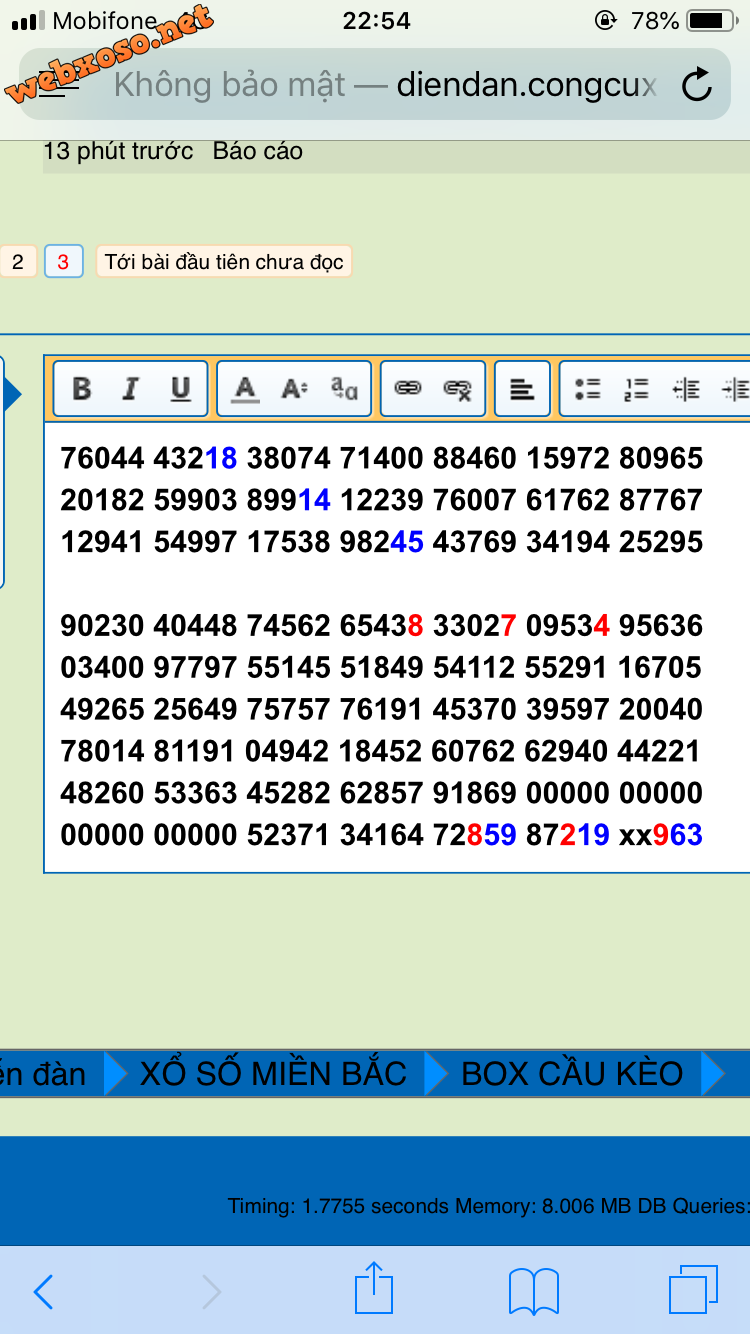The width and height of the screenshot is (750, 1334).
Task: Tap the Safari forward arrow
Action: (x=211, y=1292)
